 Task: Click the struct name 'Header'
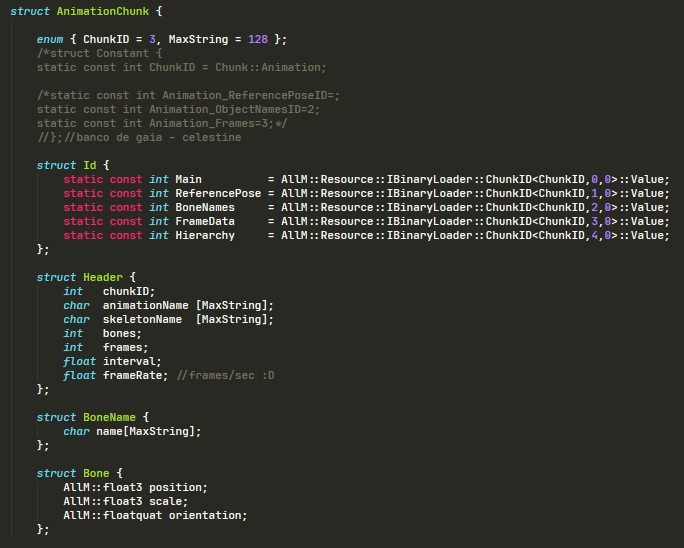[x=103, y=277]
